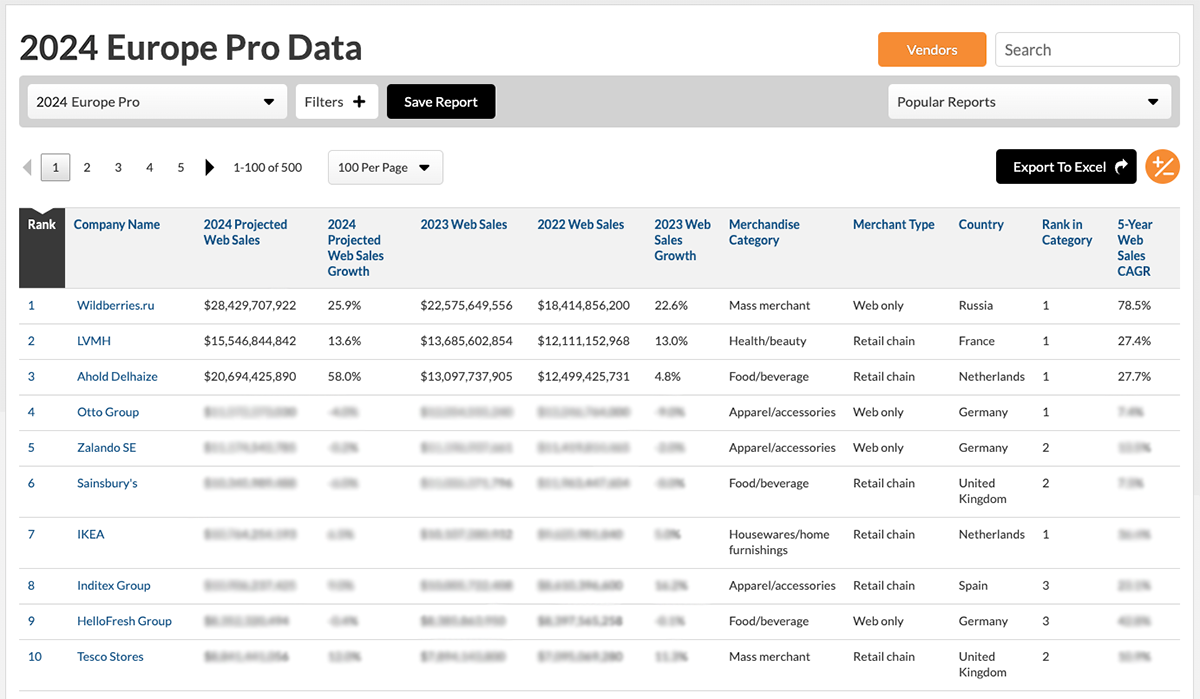Viewport: 1200px width, 699px height.
Task: Open Zalando SE company link
Action: click(x=107, y=448)
